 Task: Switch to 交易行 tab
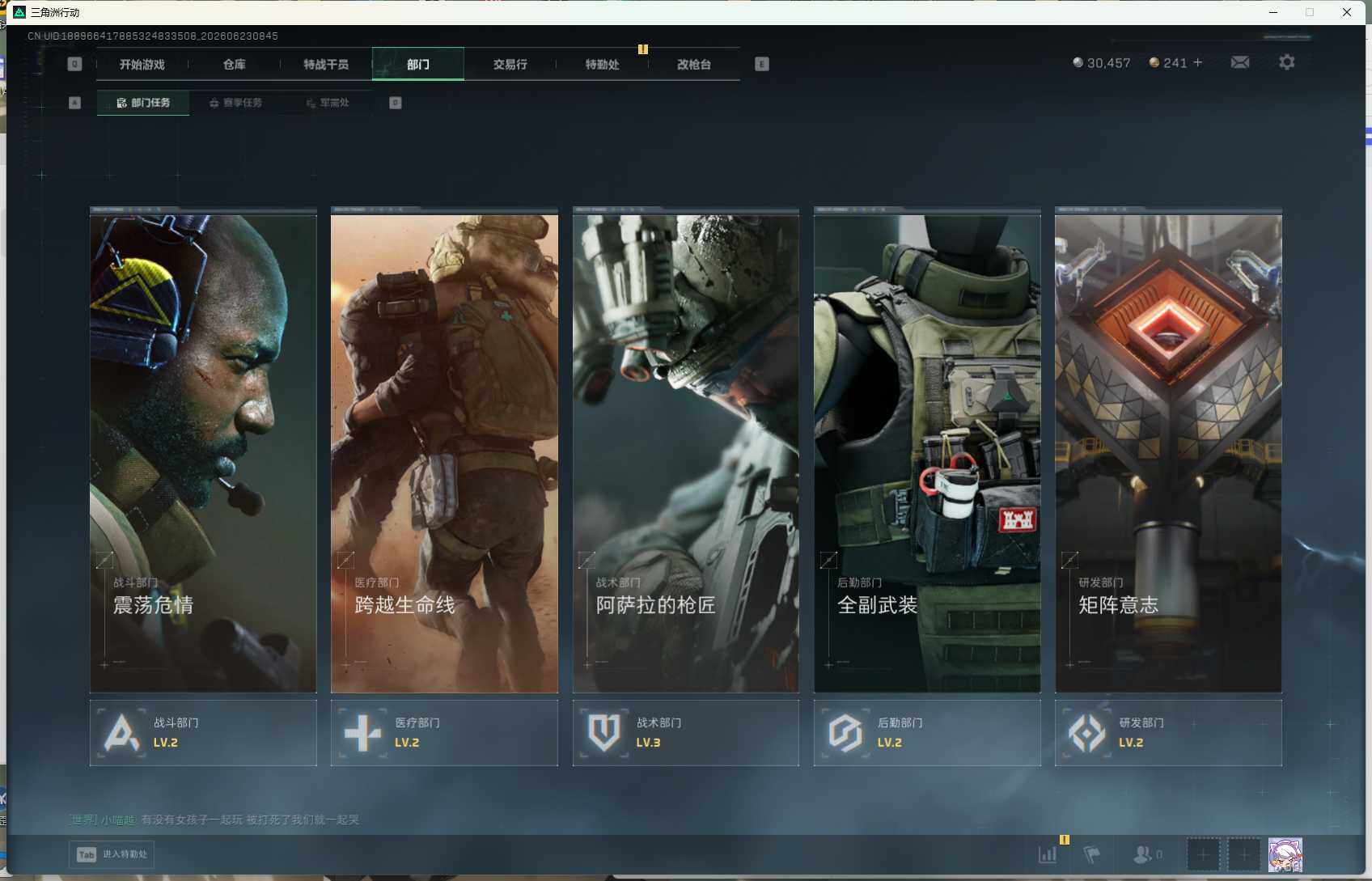click(x=510, y=64)
